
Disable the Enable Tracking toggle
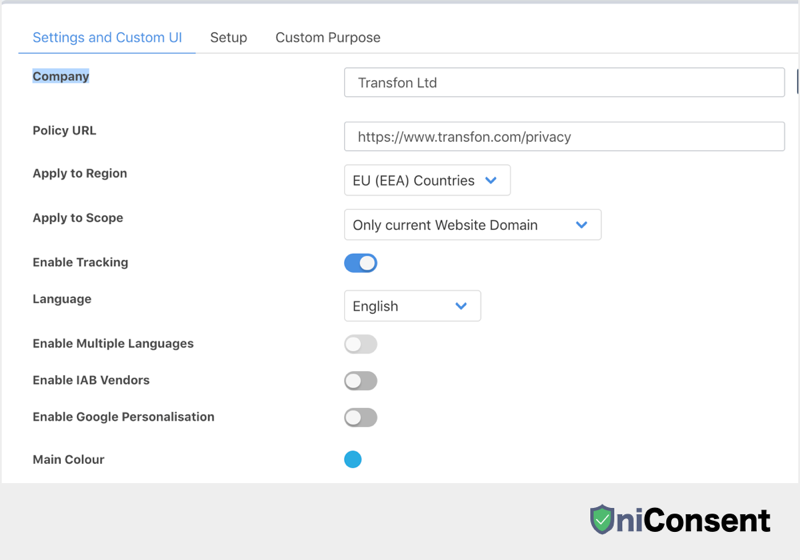tap(361, 263)
